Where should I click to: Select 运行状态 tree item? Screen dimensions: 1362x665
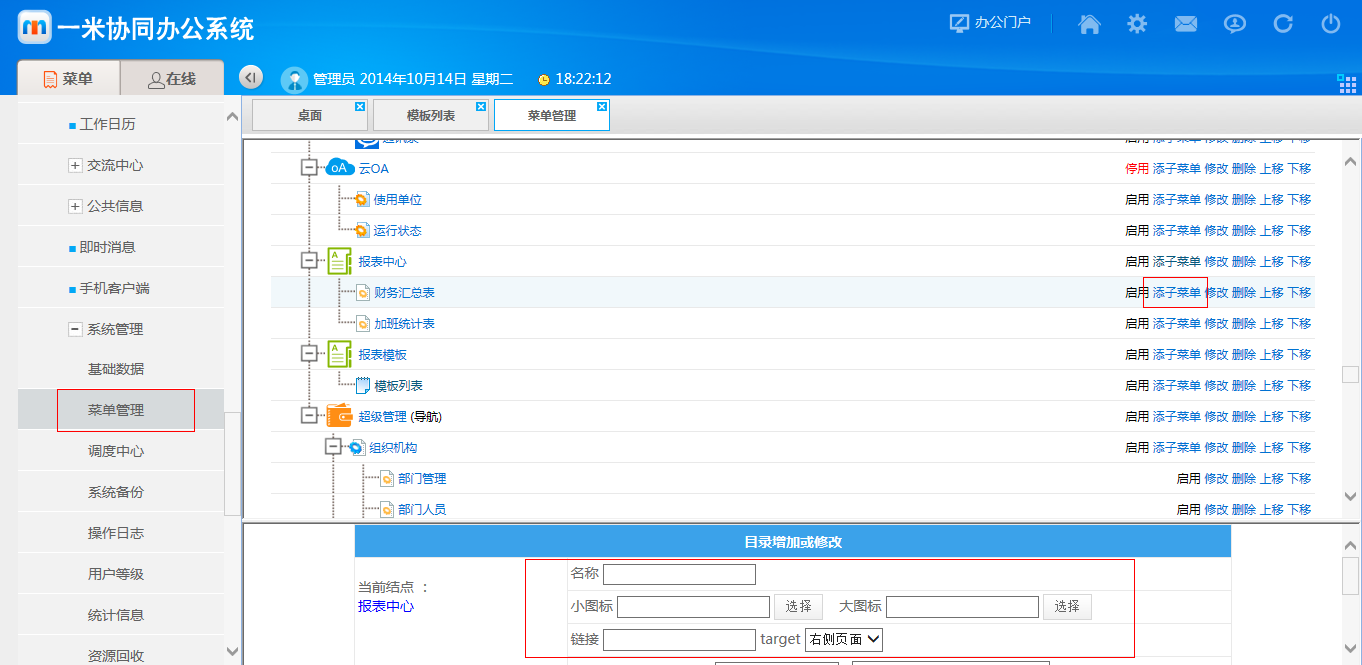398,231
